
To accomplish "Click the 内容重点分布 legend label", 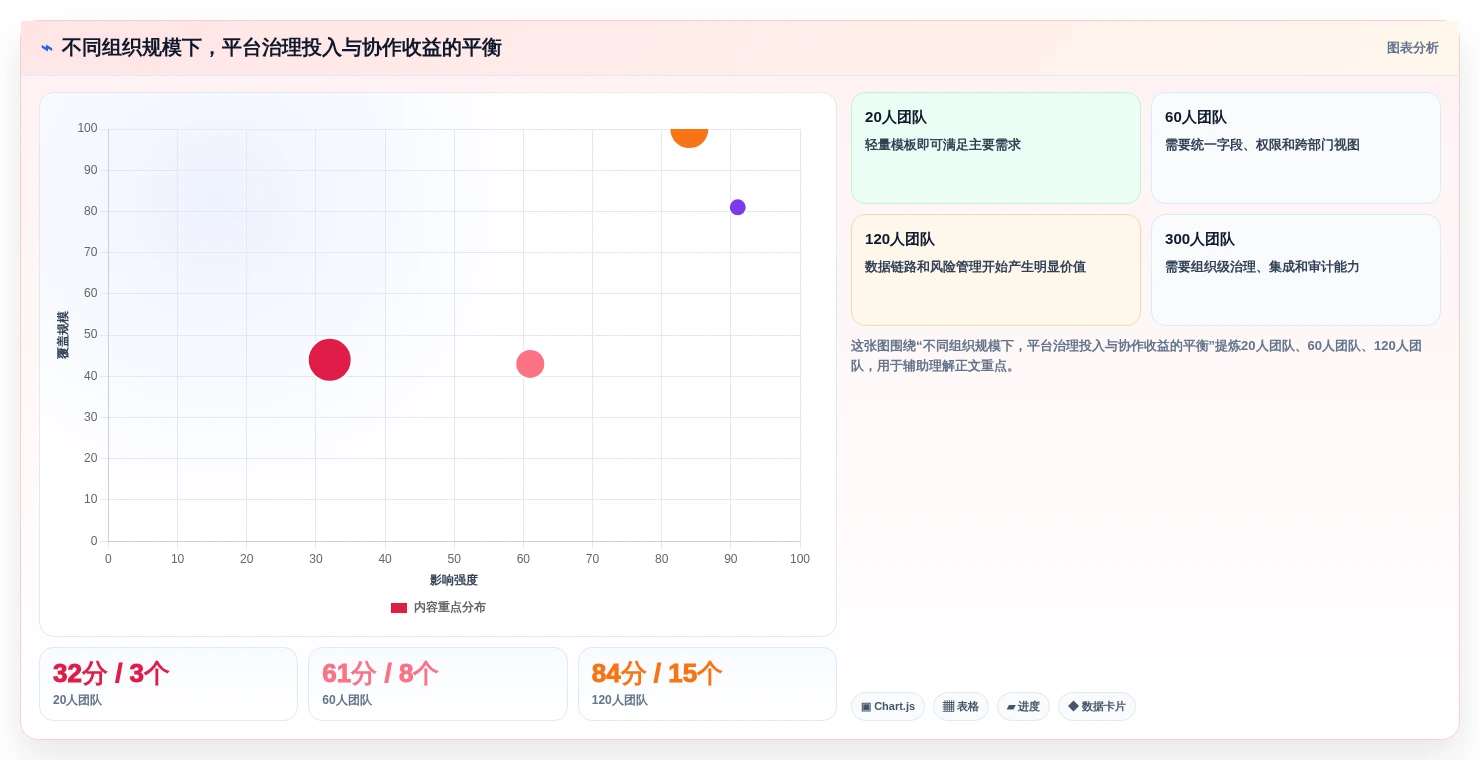I will 450,608.
